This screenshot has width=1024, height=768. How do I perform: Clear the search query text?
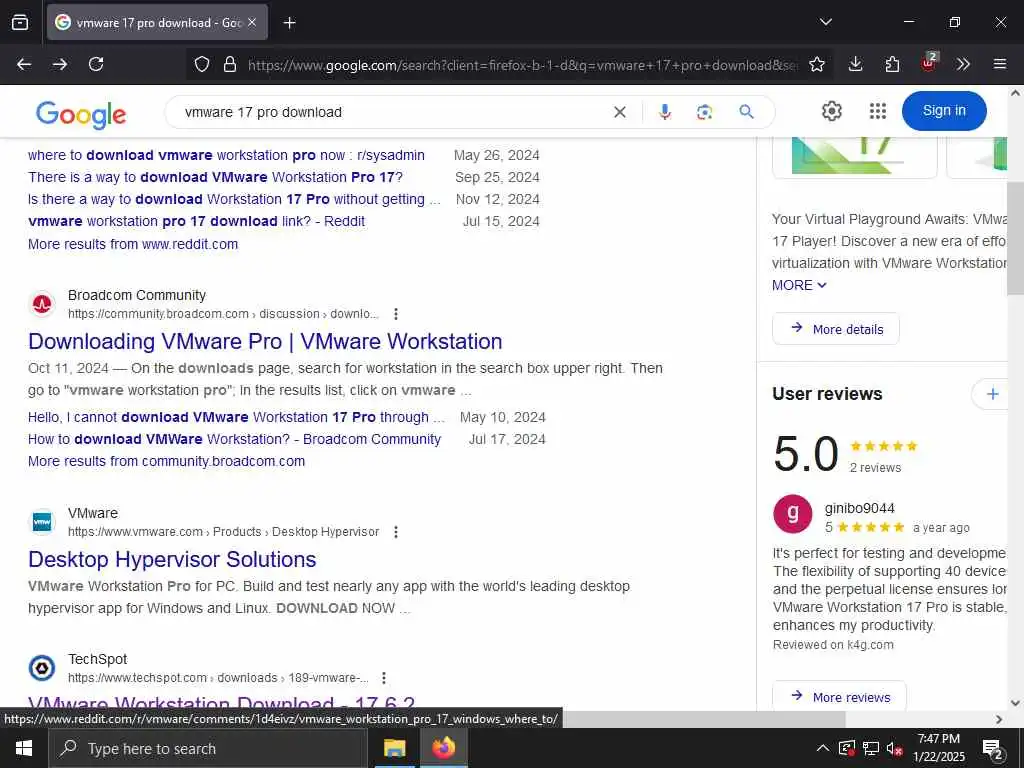click(x=620, y=112)
